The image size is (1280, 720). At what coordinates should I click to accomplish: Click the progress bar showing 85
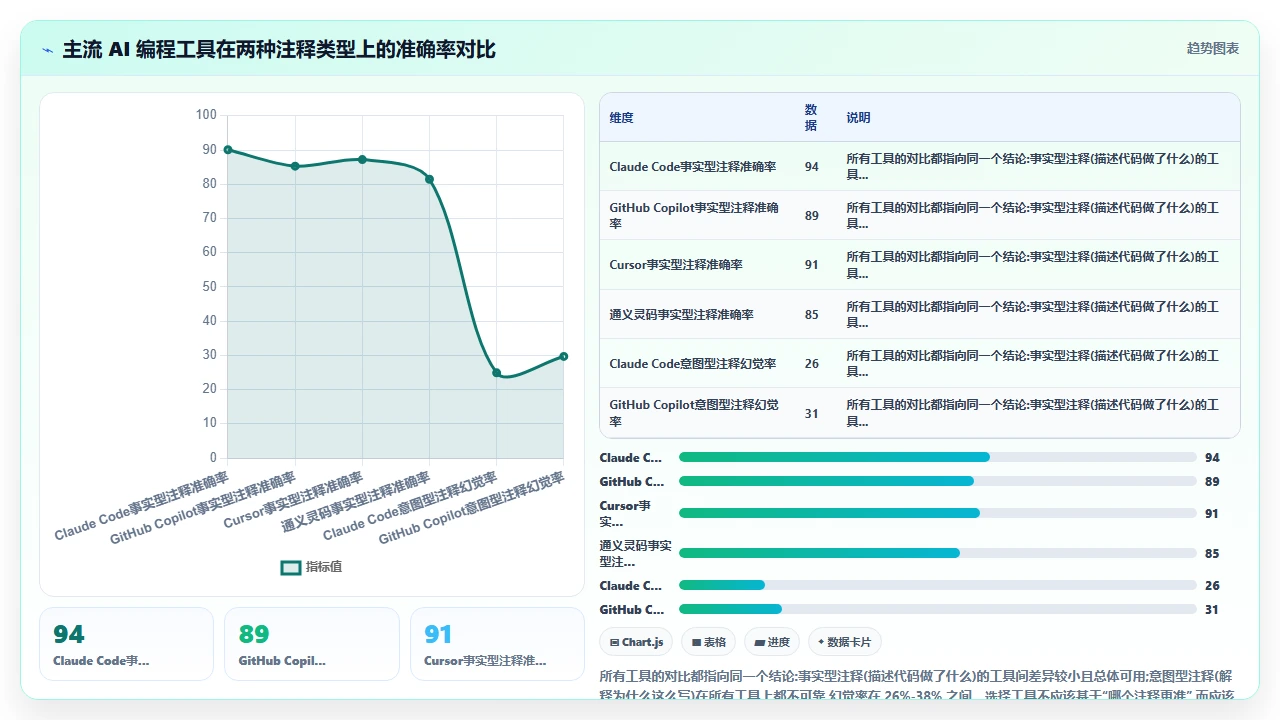pyautogui.click(x=938, y=553)
